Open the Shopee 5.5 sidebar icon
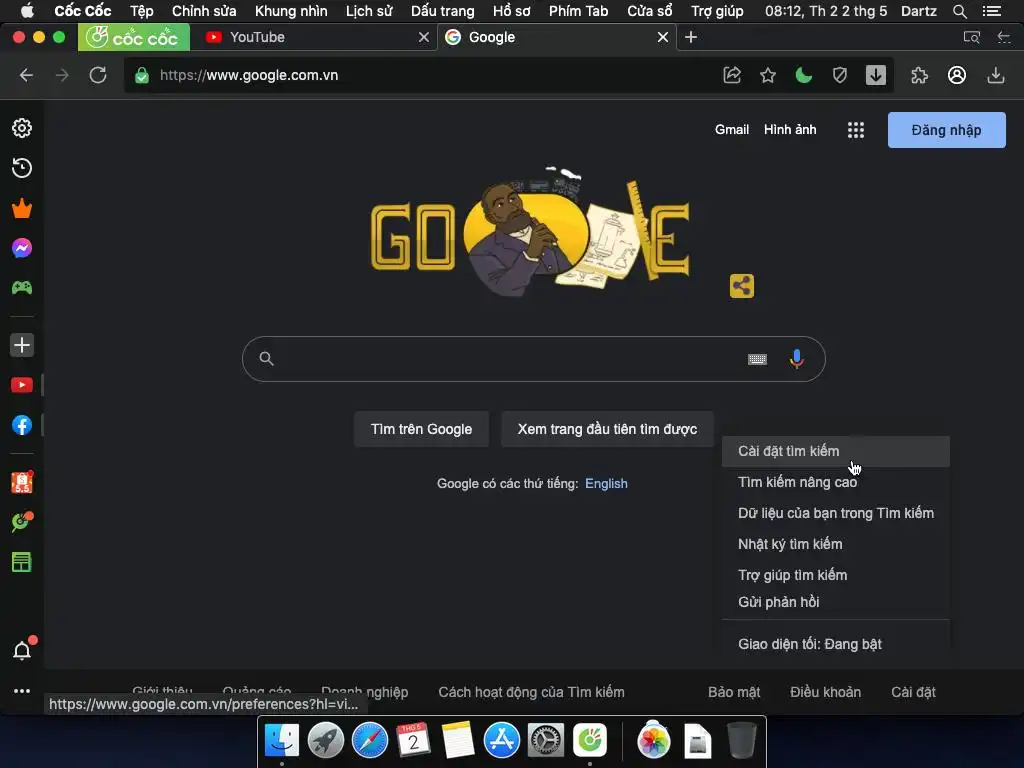This screenshot has height=768, width=1024. 22,482
